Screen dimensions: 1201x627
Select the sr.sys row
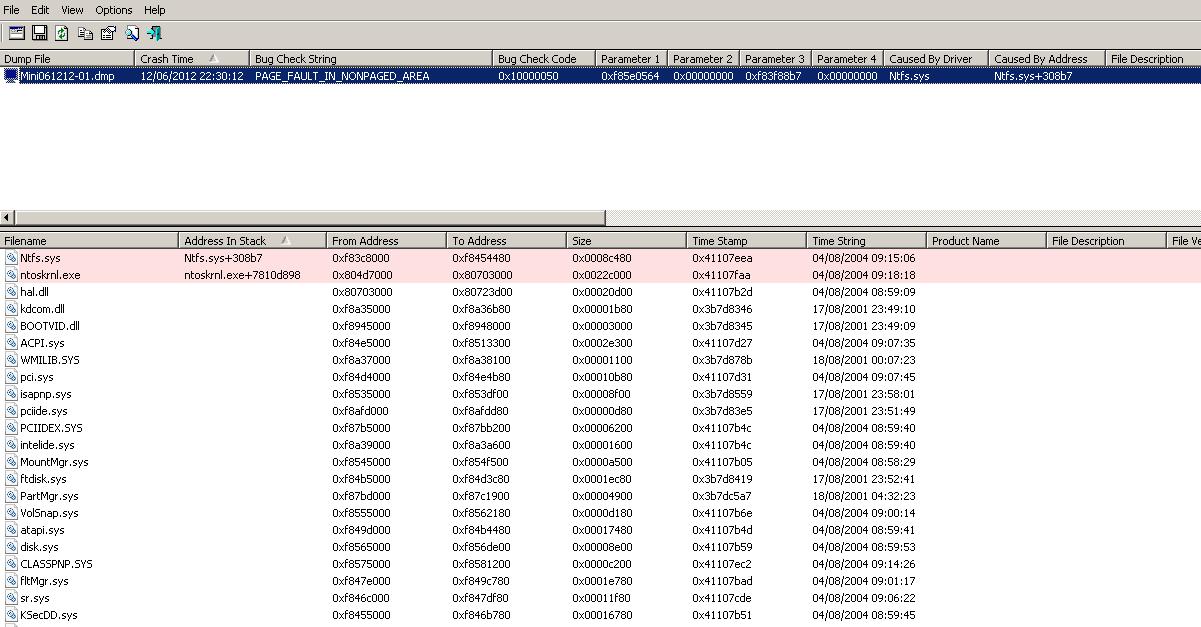[600, 598]
